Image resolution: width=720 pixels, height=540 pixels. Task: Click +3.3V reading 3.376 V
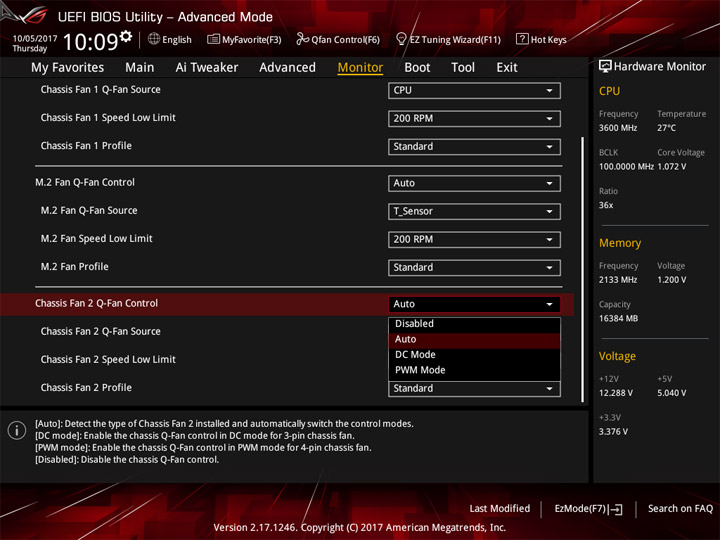click(x=613, y=432)
